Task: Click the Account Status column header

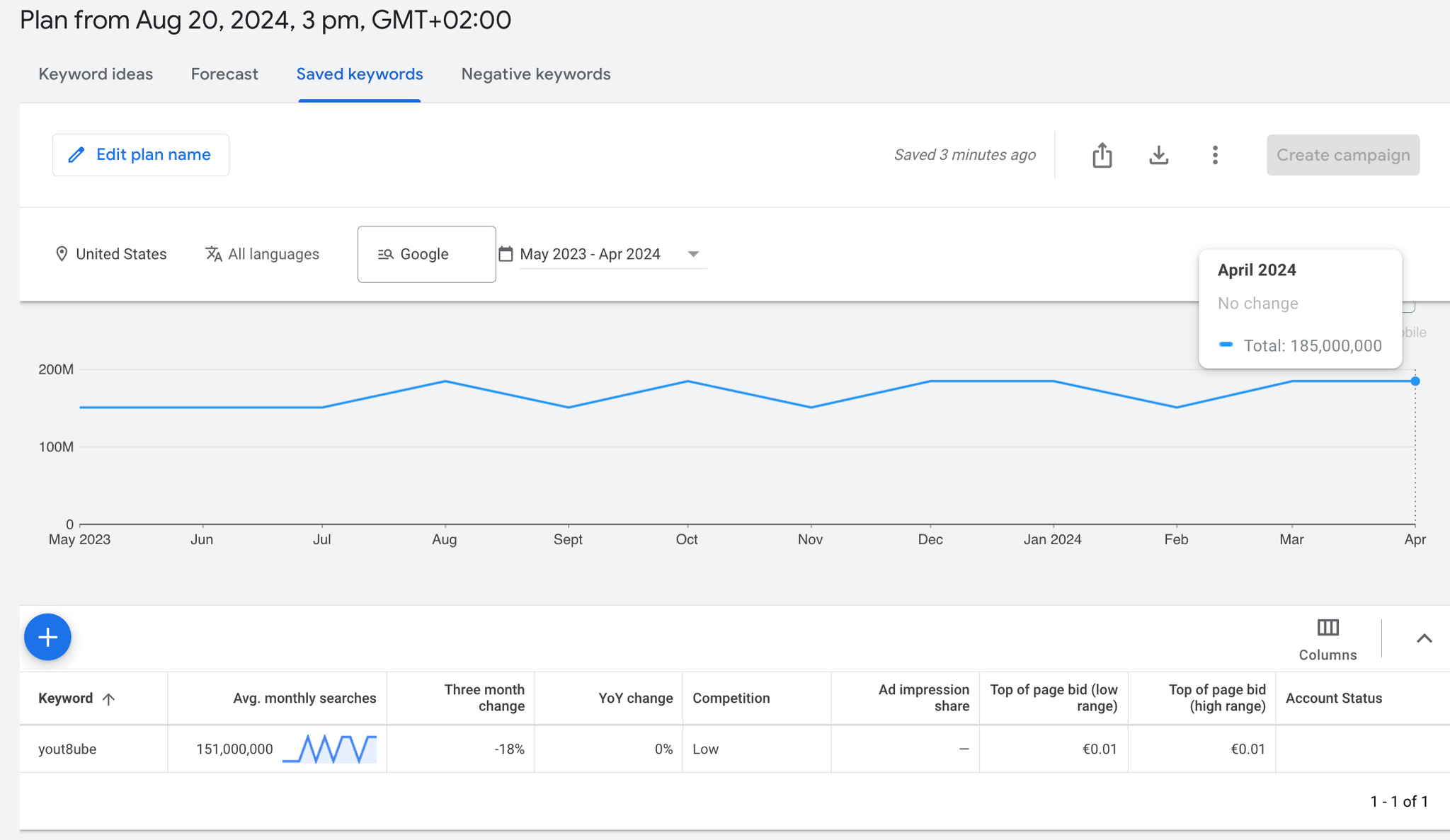Action: [1334, 698]
